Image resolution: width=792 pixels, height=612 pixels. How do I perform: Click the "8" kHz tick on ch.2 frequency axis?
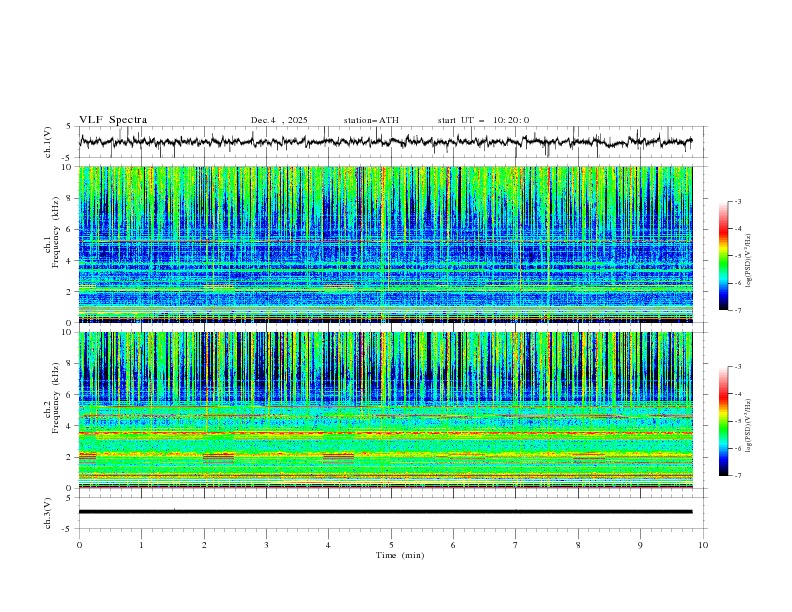[70, 364]
